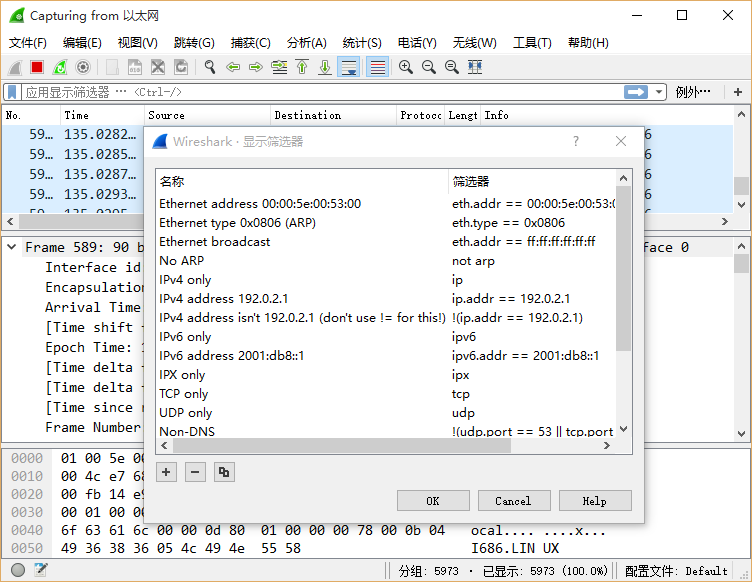This screenshot has height=582, width=752.
Task: Click the filter list horizontal scrollbar thumb
Action: [342, 445]
